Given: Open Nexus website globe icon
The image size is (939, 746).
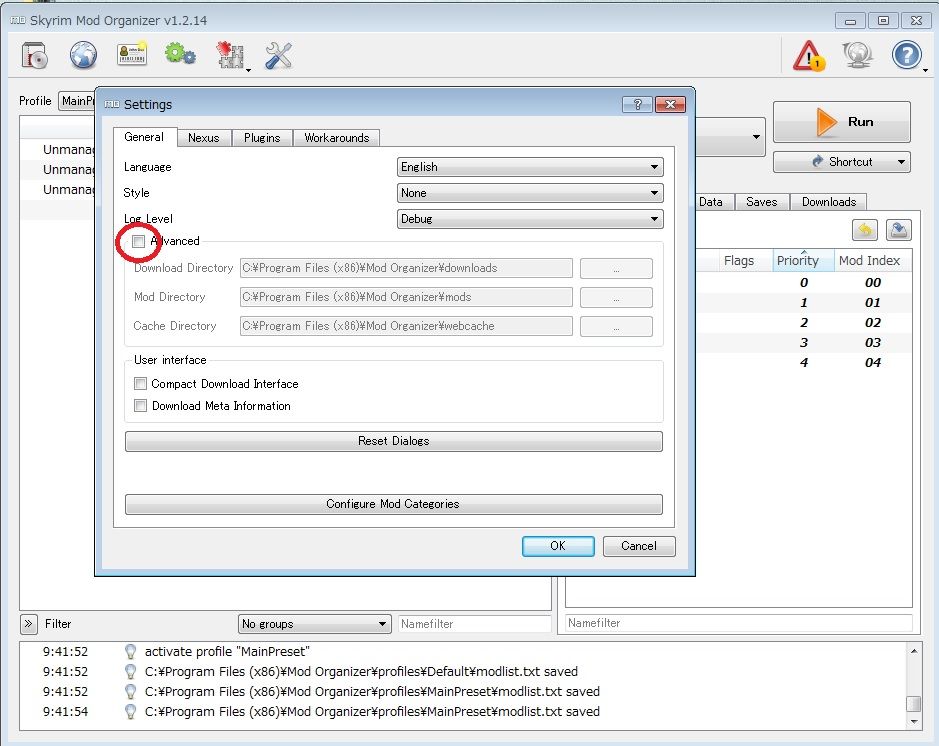Looking at the screenshot, I should [83, 56].
